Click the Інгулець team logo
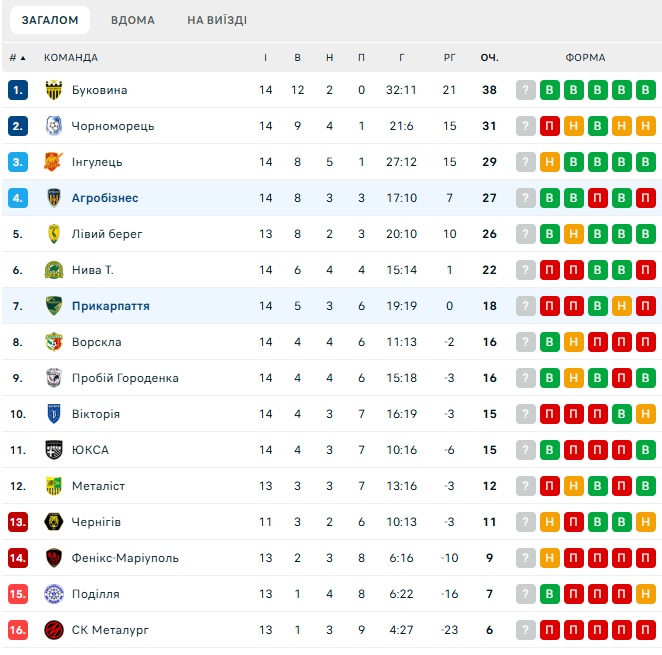Viewport: 662px width, 655px height. (x=54, y=162)
